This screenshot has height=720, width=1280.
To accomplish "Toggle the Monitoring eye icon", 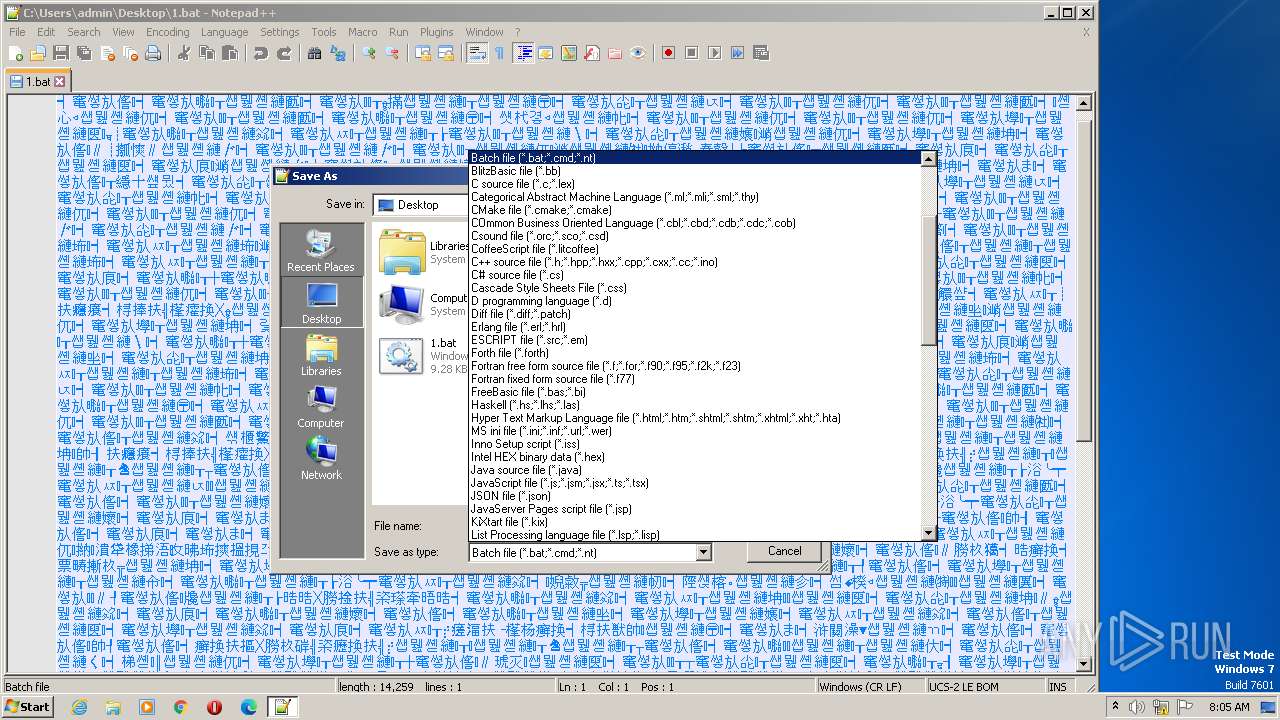I will click(638, 53).
